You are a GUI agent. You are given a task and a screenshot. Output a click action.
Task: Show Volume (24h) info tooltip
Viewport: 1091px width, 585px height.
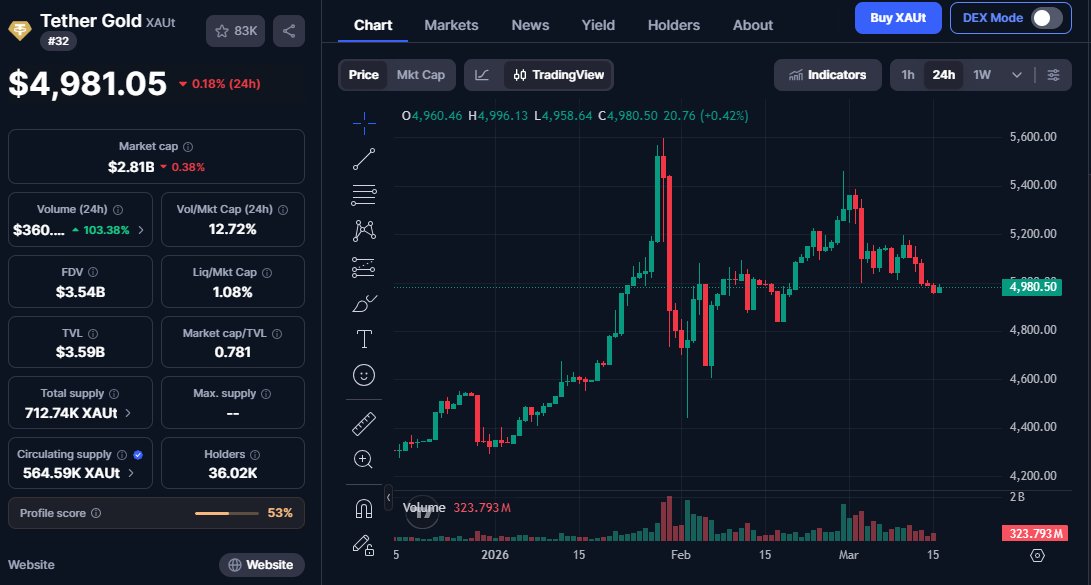[118, 210]
